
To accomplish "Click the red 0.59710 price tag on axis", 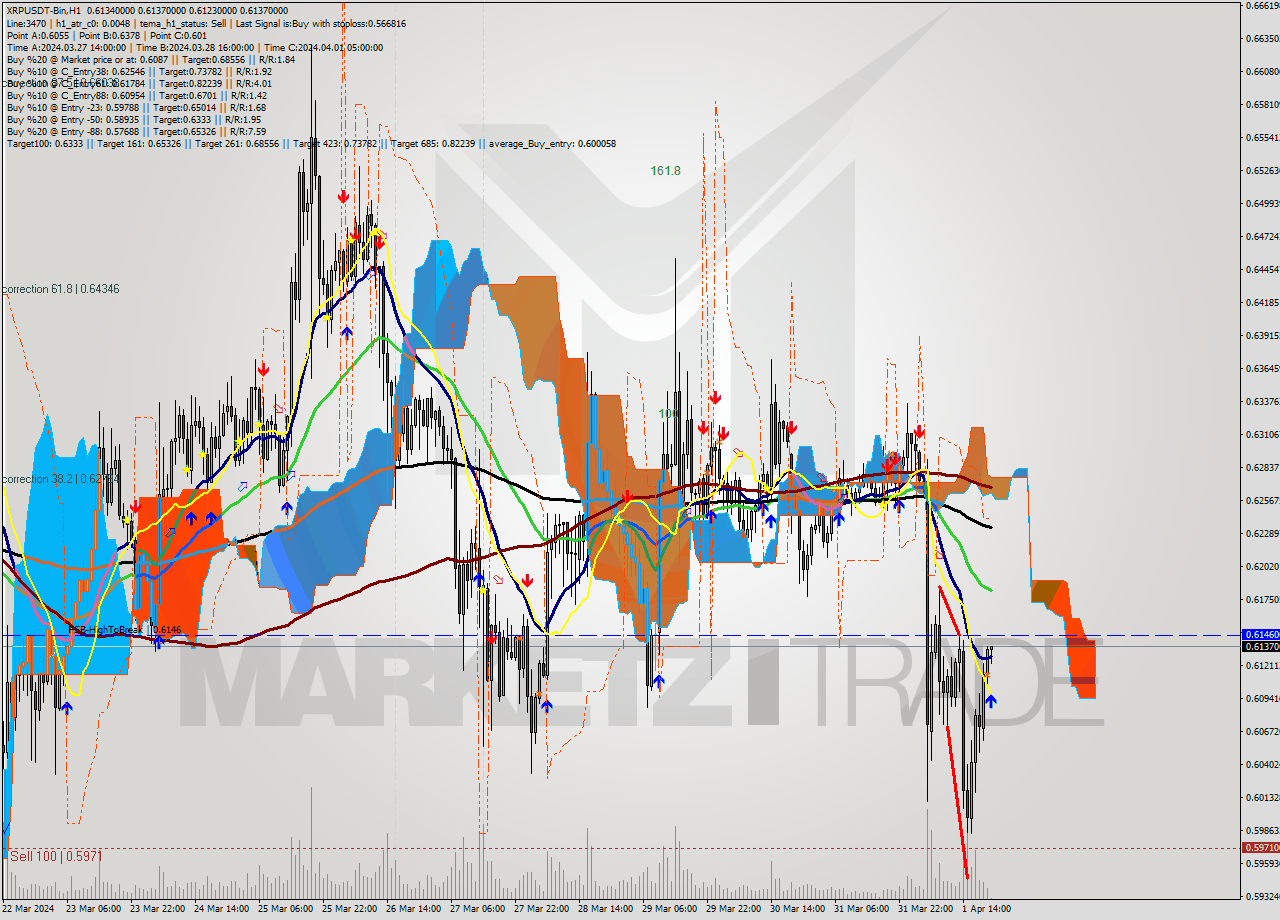I will point(1260,848).
